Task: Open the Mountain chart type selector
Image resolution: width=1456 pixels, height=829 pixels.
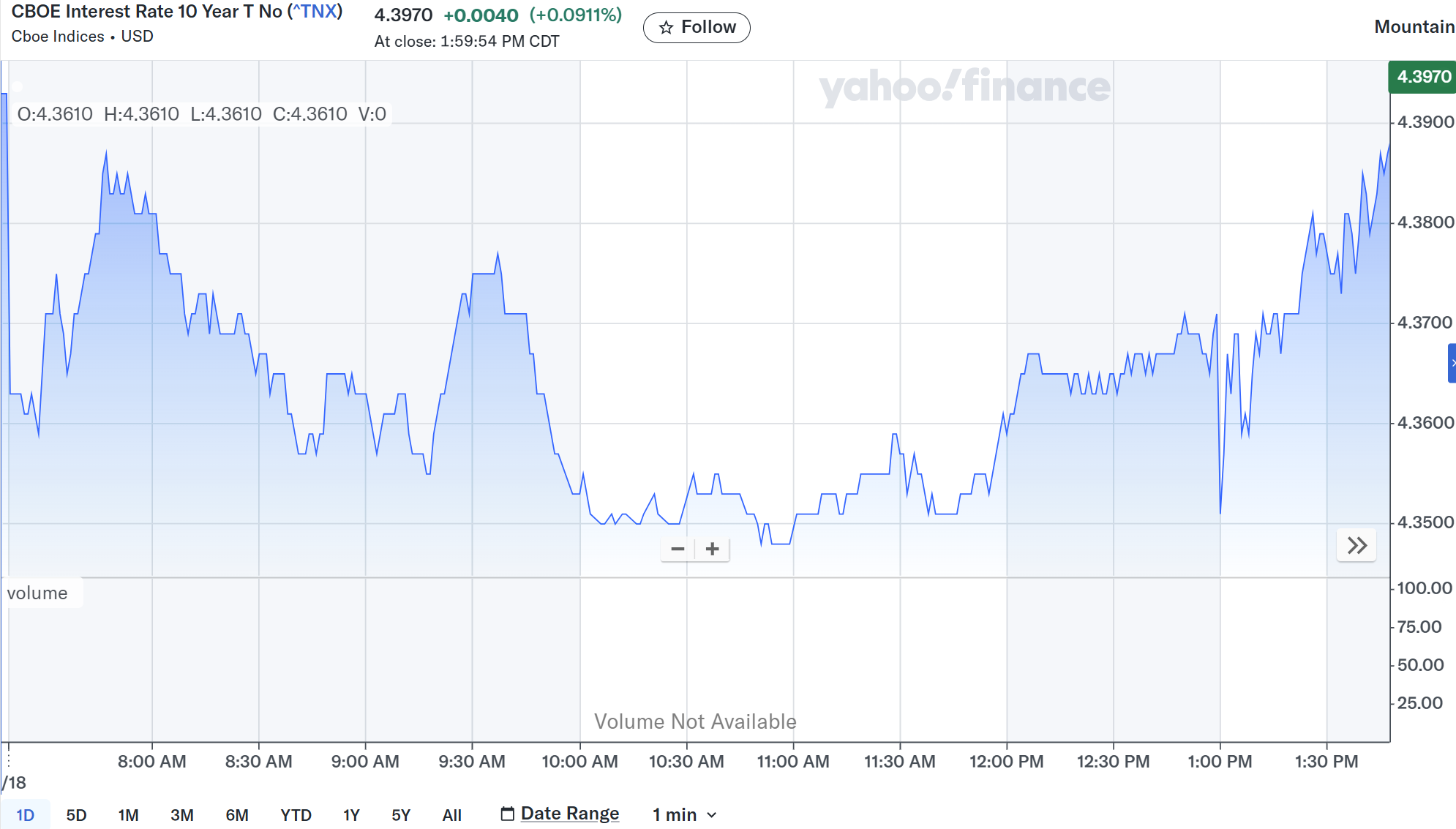Action: click(1414, 27)
